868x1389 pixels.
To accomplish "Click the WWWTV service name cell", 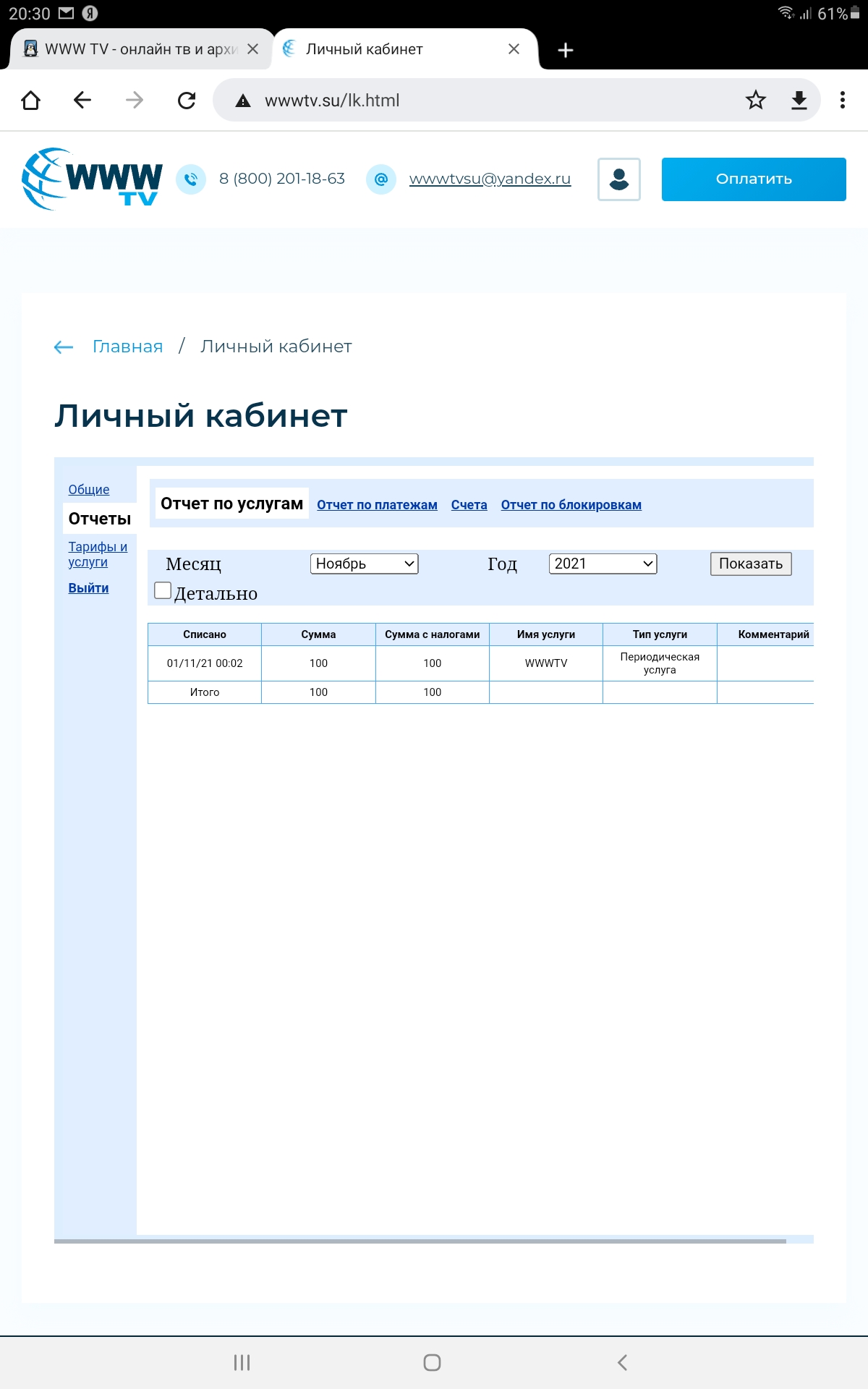I will [546, 663].
